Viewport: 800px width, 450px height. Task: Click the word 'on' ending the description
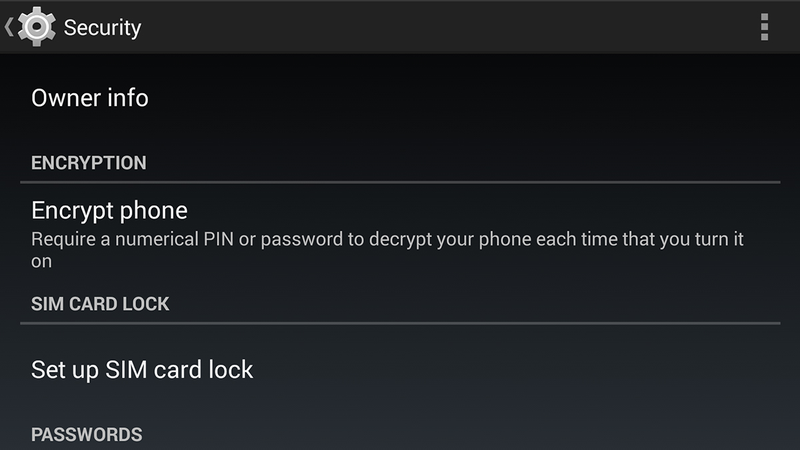(41, 262)
